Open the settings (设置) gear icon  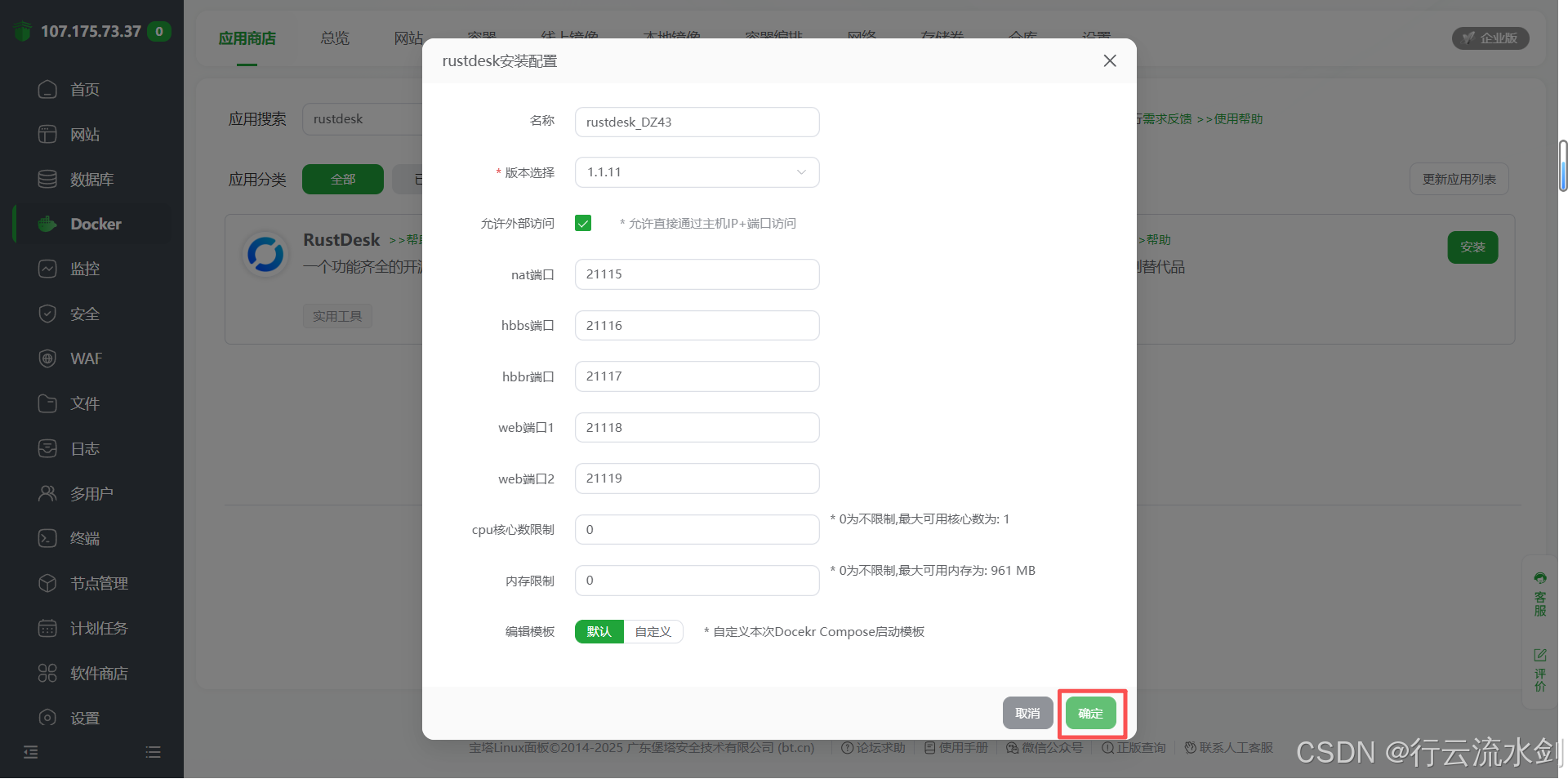[x=47, y=718]
